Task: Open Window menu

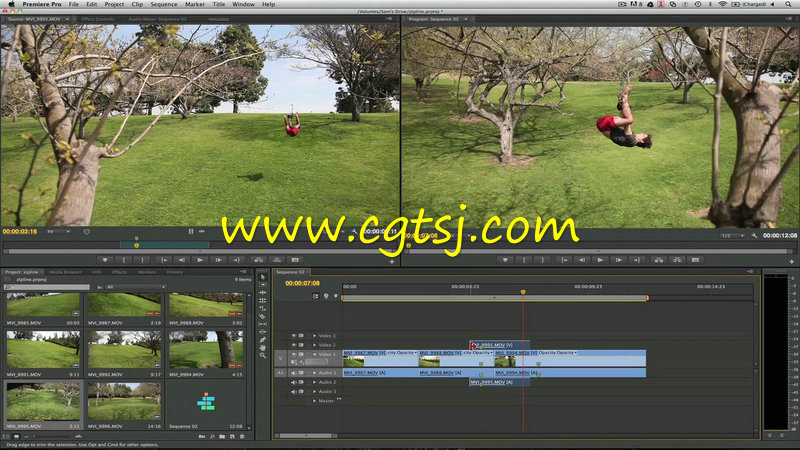Action: tap(243, 4)
